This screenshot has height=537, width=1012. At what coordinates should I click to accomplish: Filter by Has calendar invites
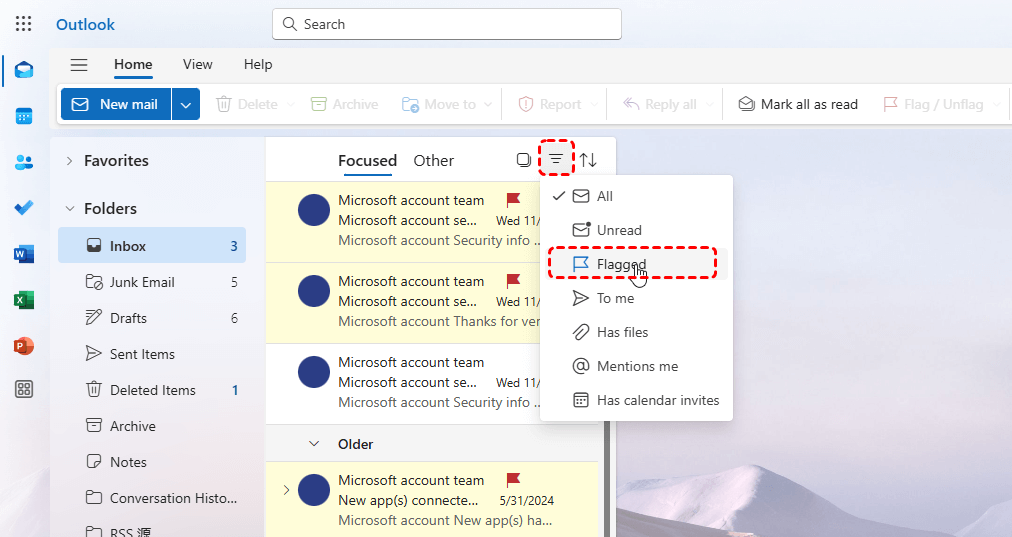pos(636,400)
